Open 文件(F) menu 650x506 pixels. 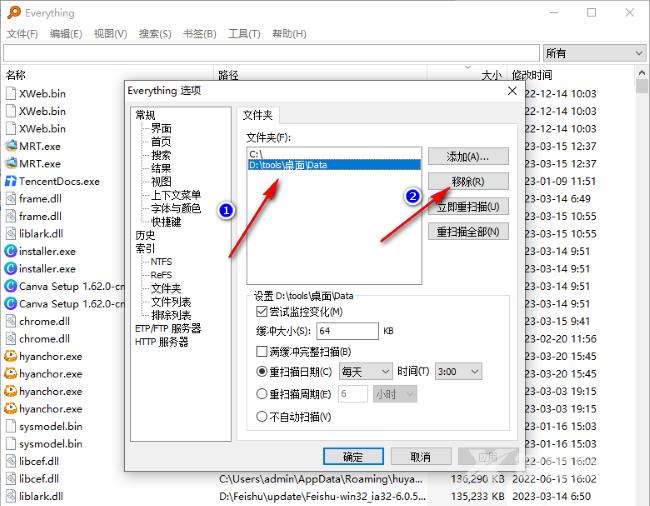point(22,34)
